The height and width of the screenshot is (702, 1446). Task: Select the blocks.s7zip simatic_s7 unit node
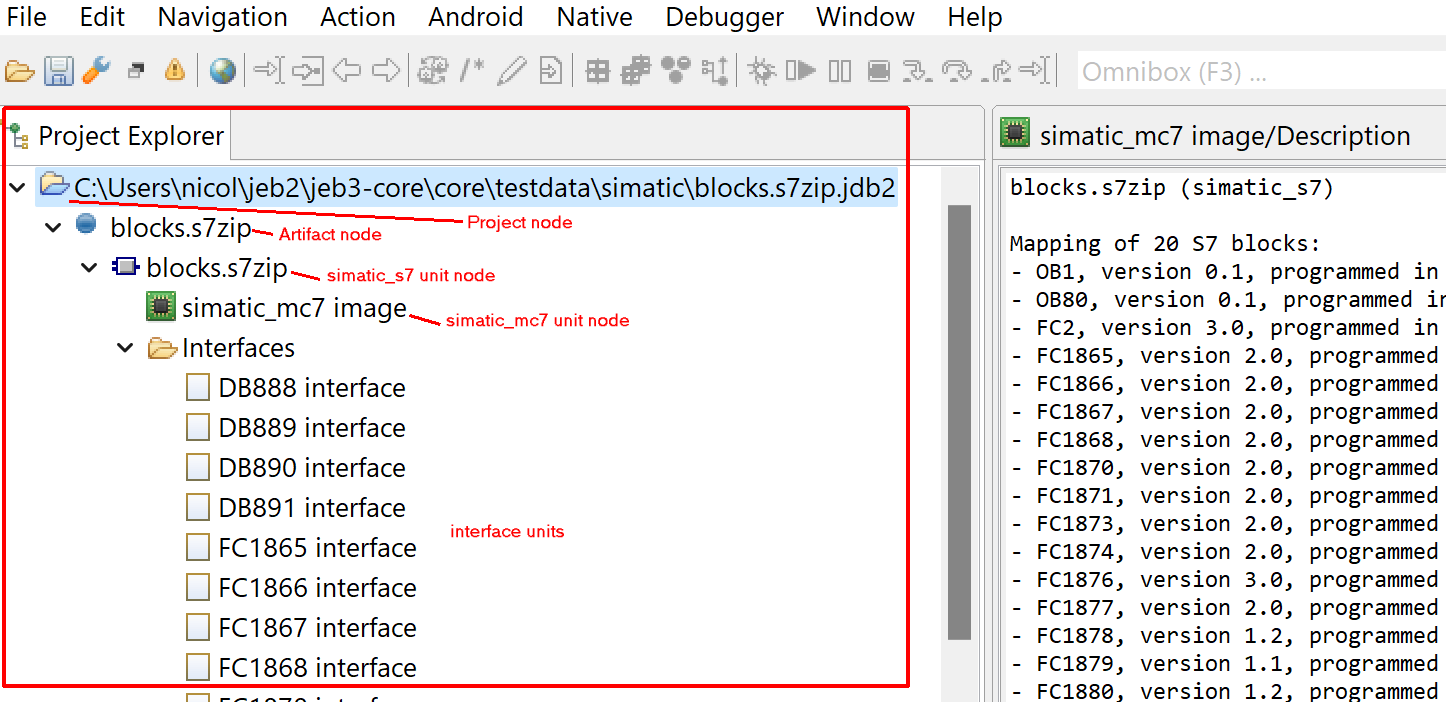pos(201,268)
